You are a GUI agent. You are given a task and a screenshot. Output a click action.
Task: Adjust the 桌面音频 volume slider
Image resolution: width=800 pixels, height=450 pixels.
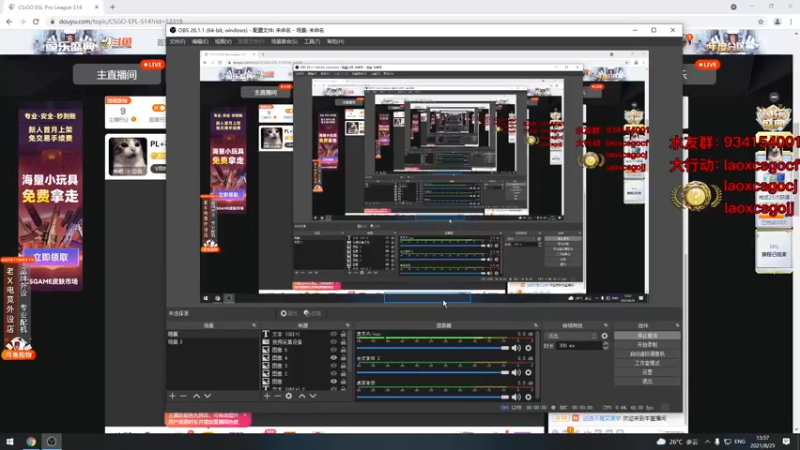tap(433, 397)
